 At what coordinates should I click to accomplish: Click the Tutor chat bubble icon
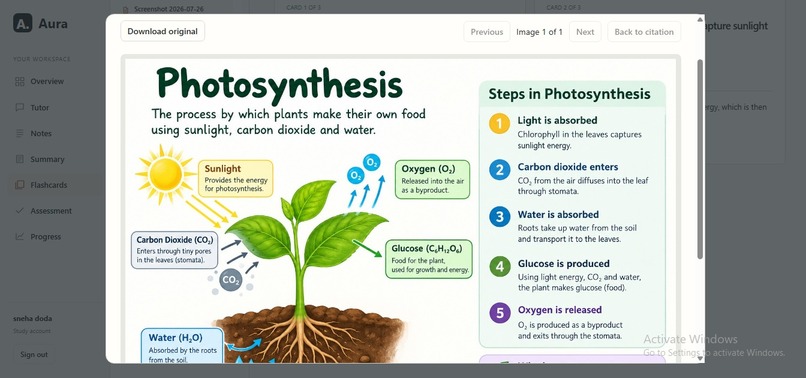[20, 107]
